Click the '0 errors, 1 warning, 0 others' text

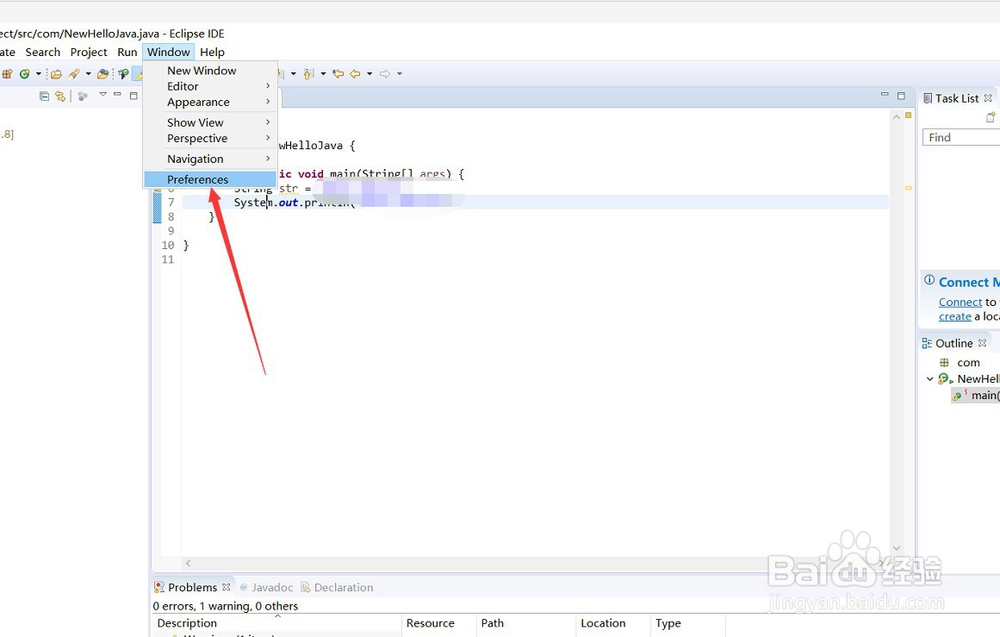coord(225,606)
